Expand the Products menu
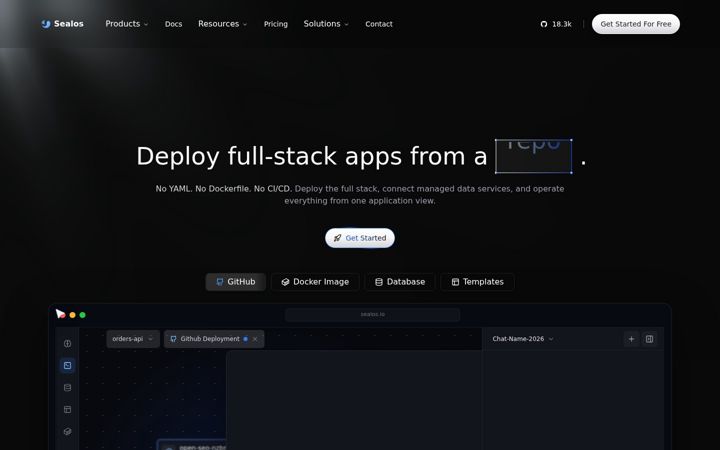 coord(127,24)
